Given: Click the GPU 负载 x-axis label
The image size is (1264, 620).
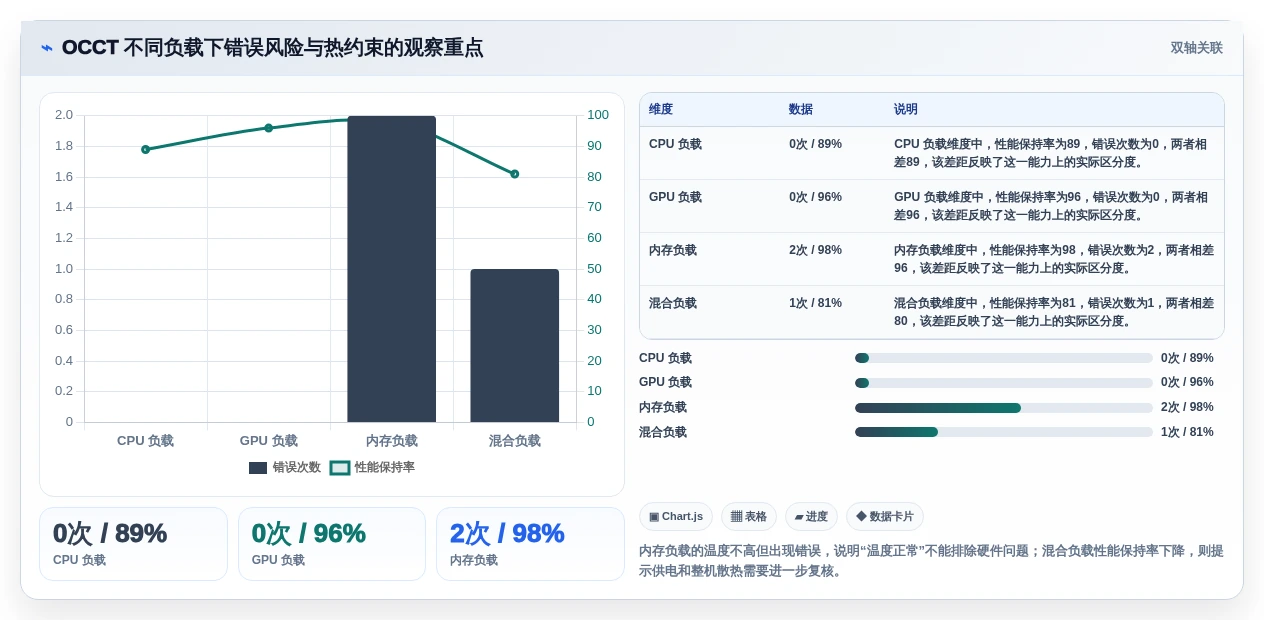Looking at the screenshot, I should pos(268,441).
